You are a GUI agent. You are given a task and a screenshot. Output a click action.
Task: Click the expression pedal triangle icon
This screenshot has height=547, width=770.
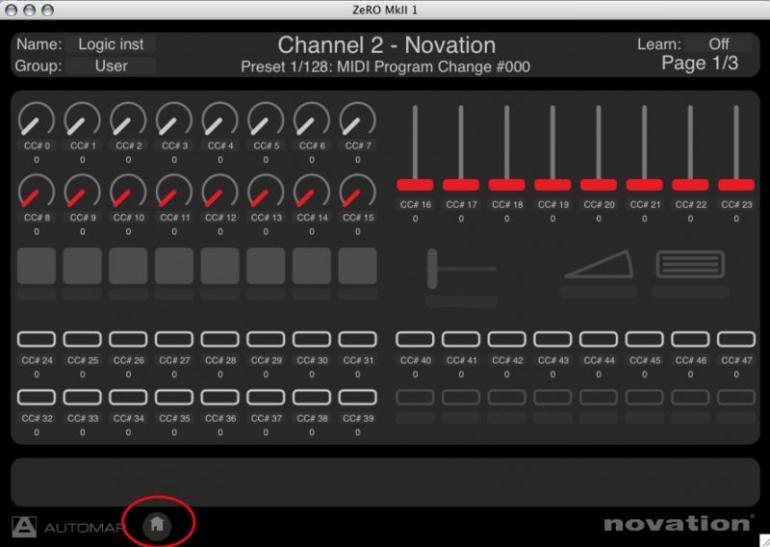(x=599, y=265)
